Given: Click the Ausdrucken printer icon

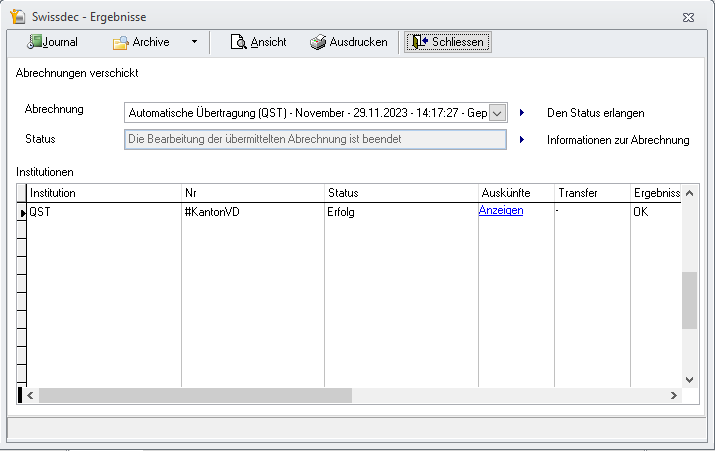Looking at the screenshot, I should point(317,42).
